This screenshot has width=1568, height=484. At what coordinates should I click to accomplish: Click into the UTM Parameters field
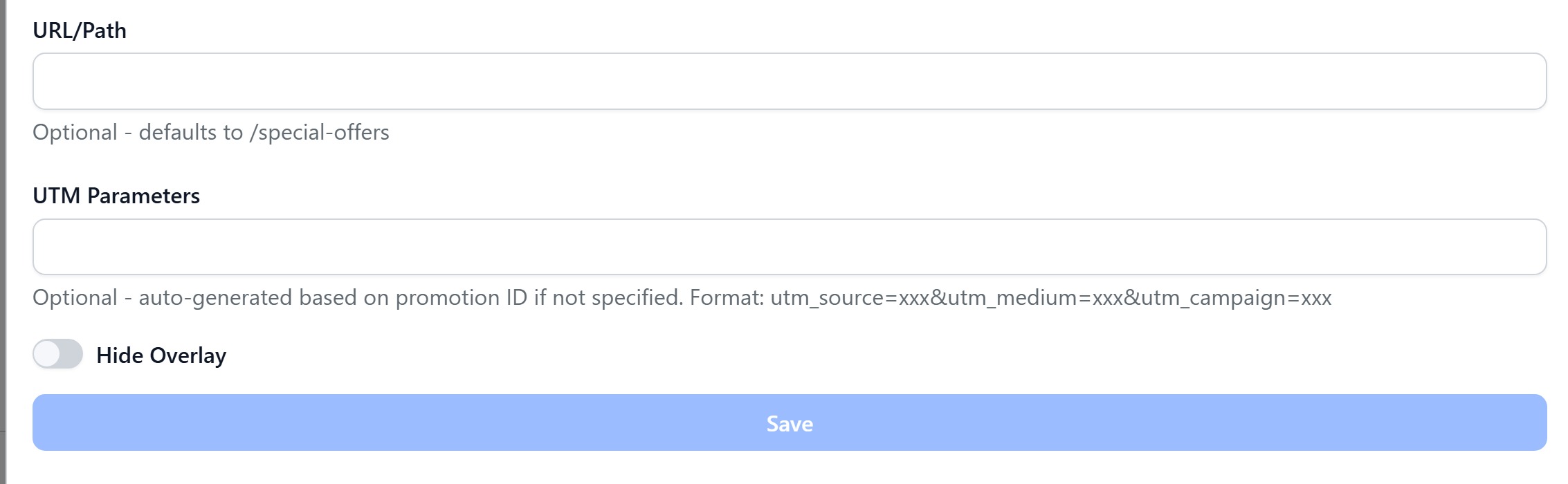[789, 247]
